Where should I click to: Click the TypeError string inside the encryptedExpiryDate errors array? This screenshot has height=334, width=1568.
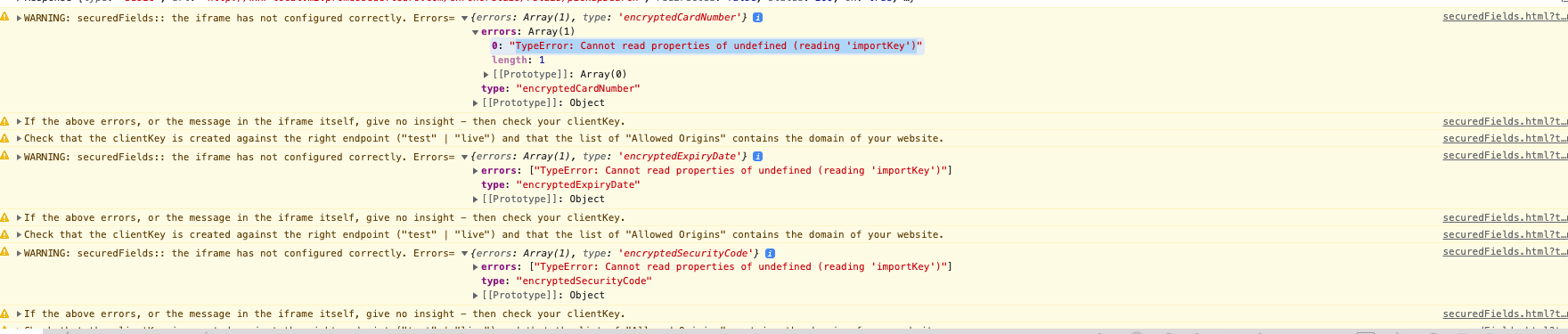pyautogui.click(x=740, y=171)
